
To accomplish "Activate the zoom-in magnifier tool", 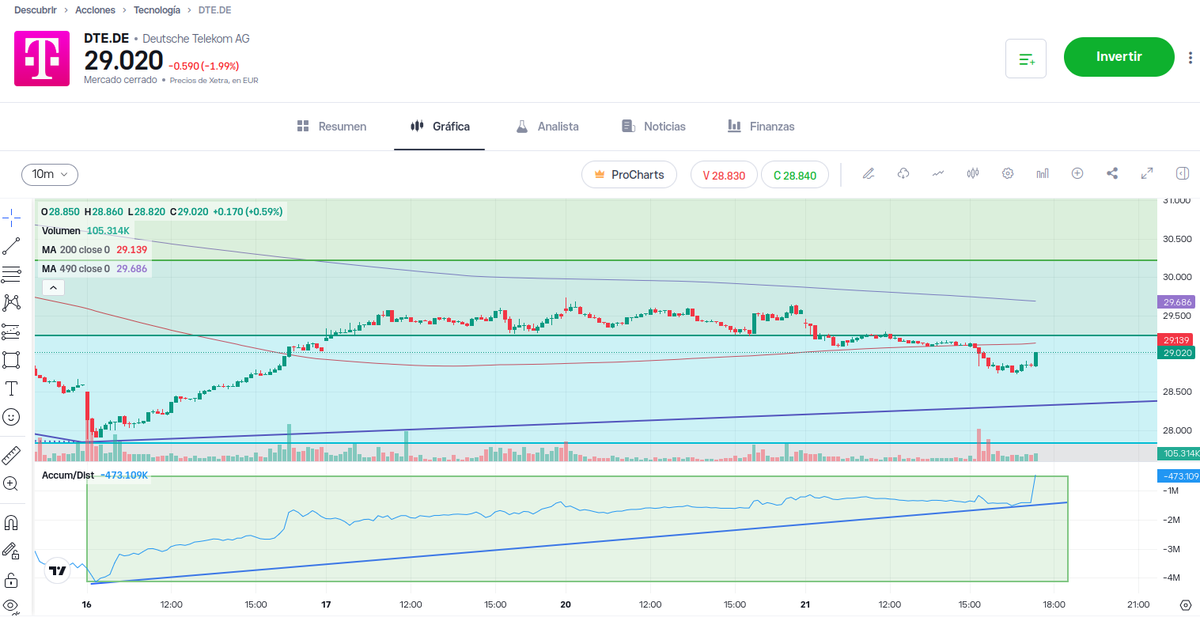I will point(11,484).
